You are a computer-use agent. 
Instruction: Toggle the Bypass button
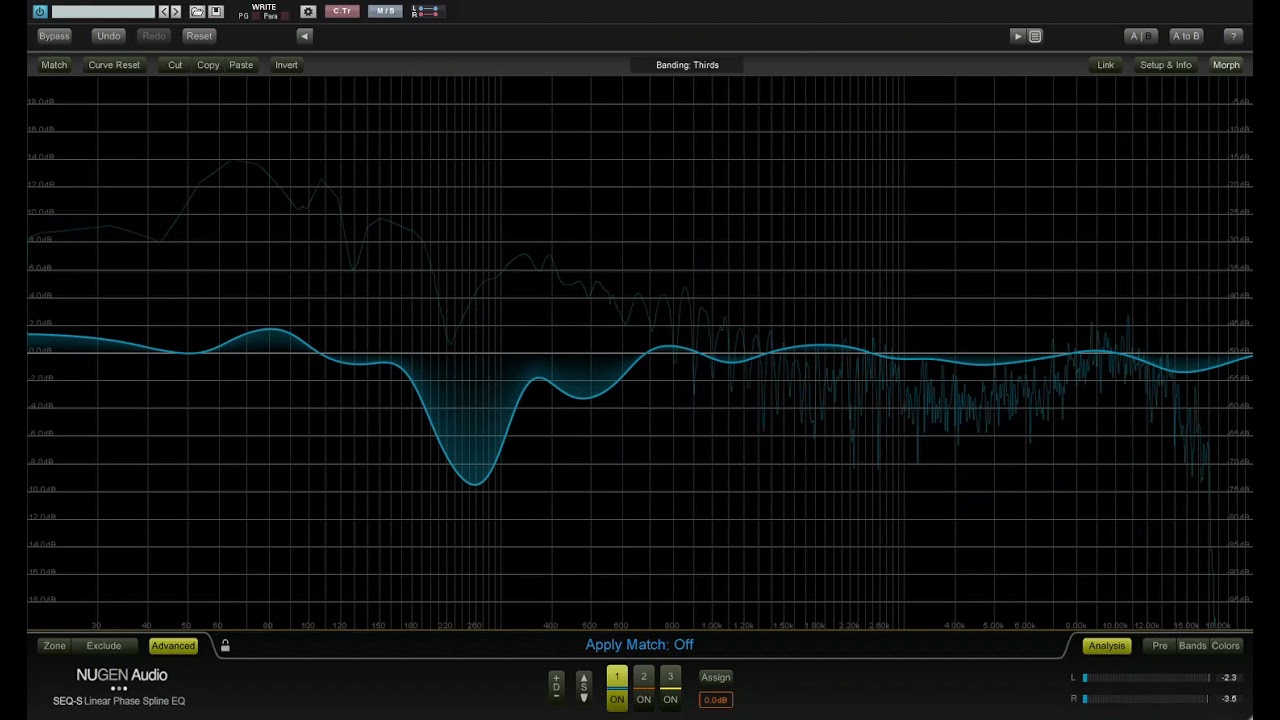tap(54, 36)
